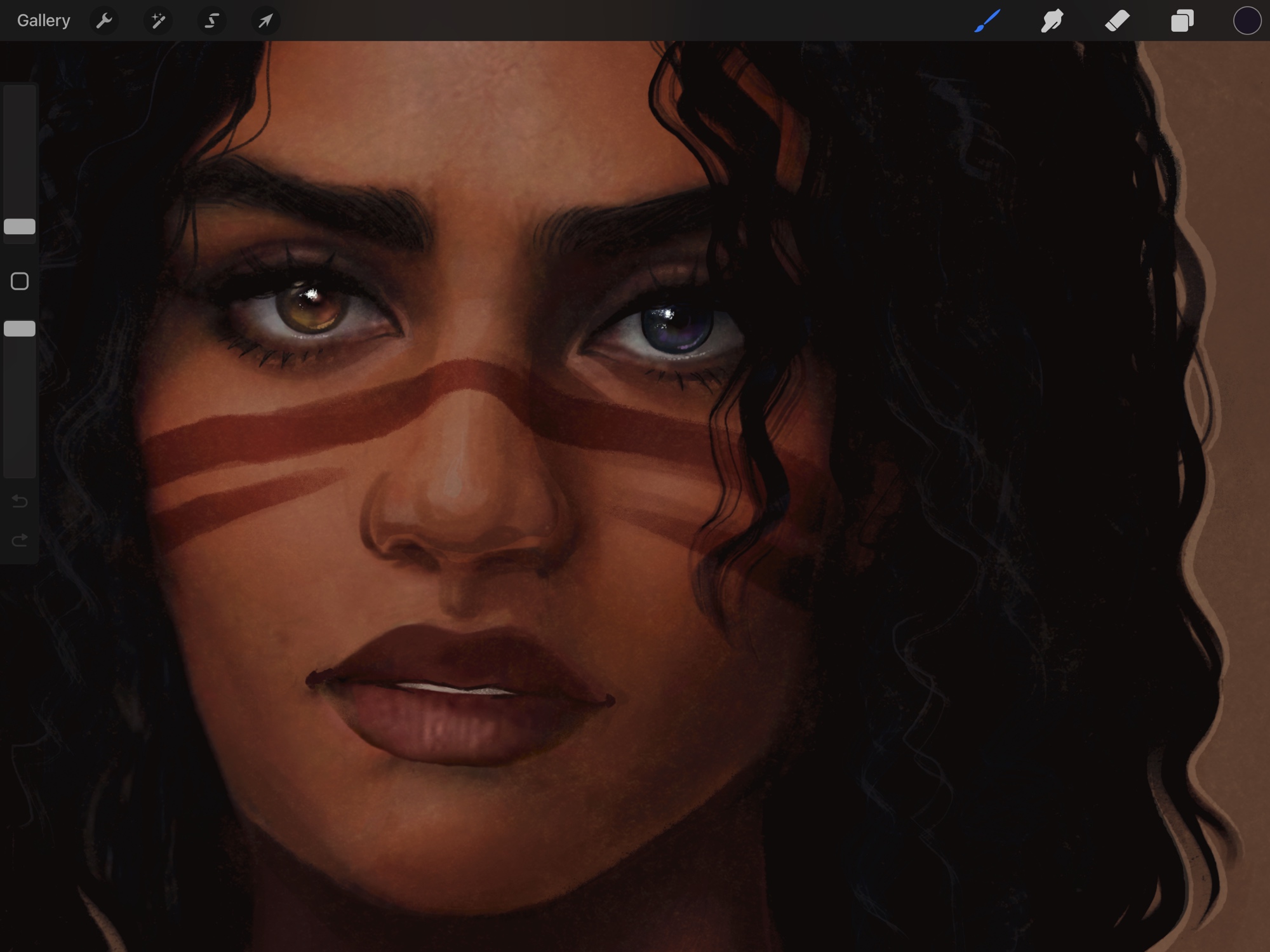Select the Smudge finger tool
The height and width of the screenshot is (952, 1270).
pos(1052,21)
